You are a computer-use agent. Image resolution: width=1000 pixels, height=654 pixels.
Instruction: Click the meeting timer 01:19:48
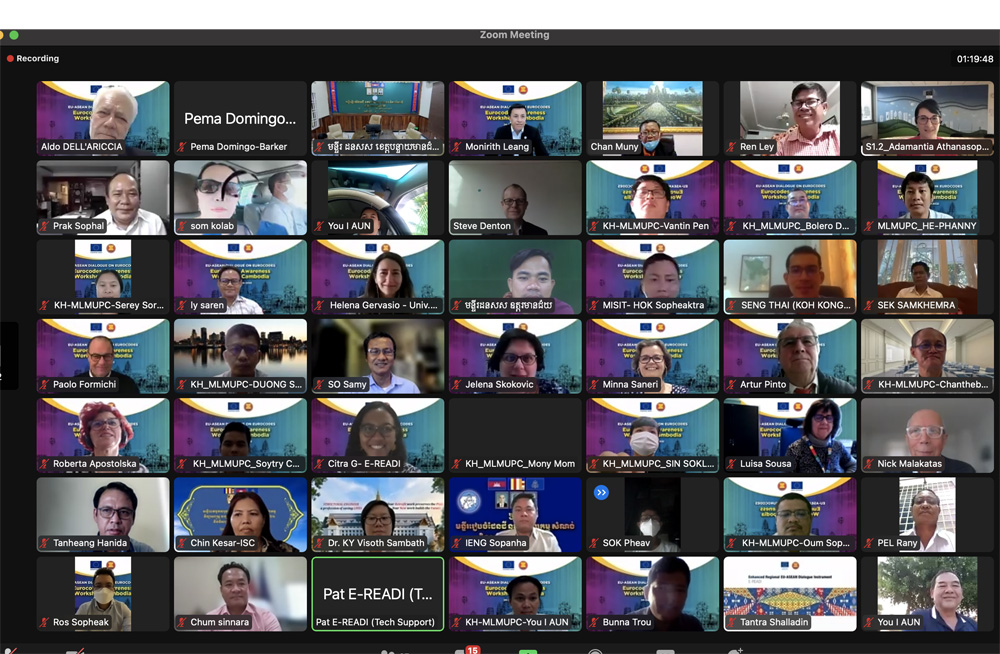click(x=974, y=59)
